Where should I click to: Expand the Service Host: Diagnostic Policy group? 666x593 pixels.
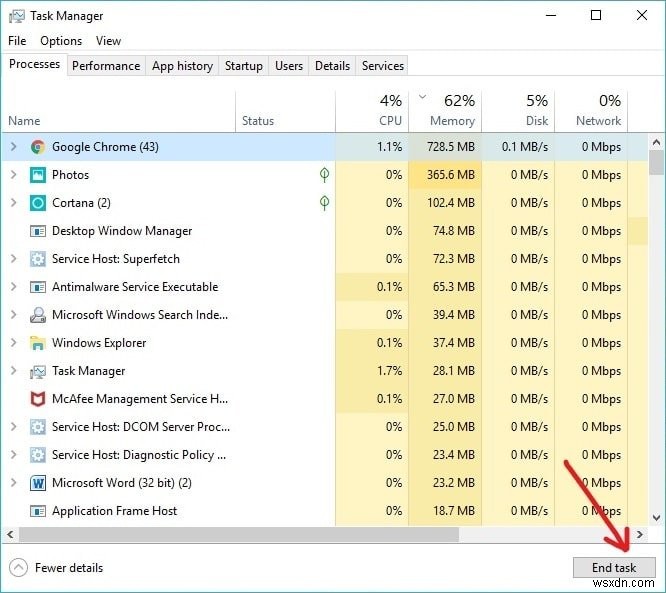click(14, 455)
